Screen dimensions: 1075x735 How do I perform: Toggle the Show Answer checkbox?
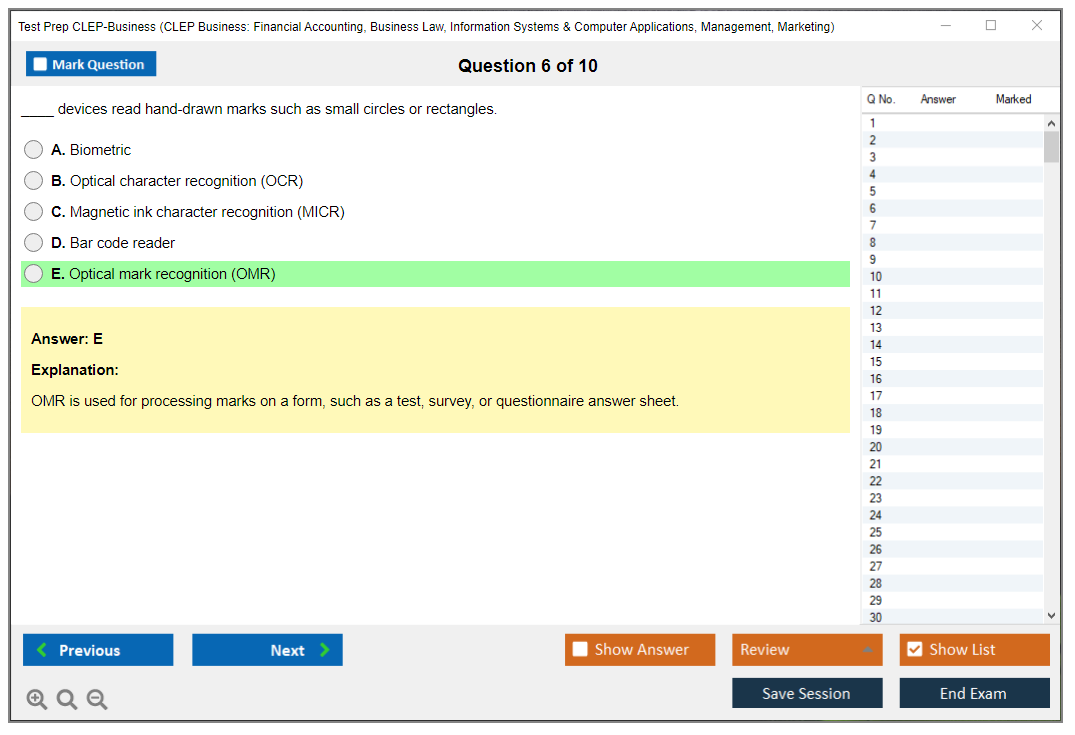581,650
